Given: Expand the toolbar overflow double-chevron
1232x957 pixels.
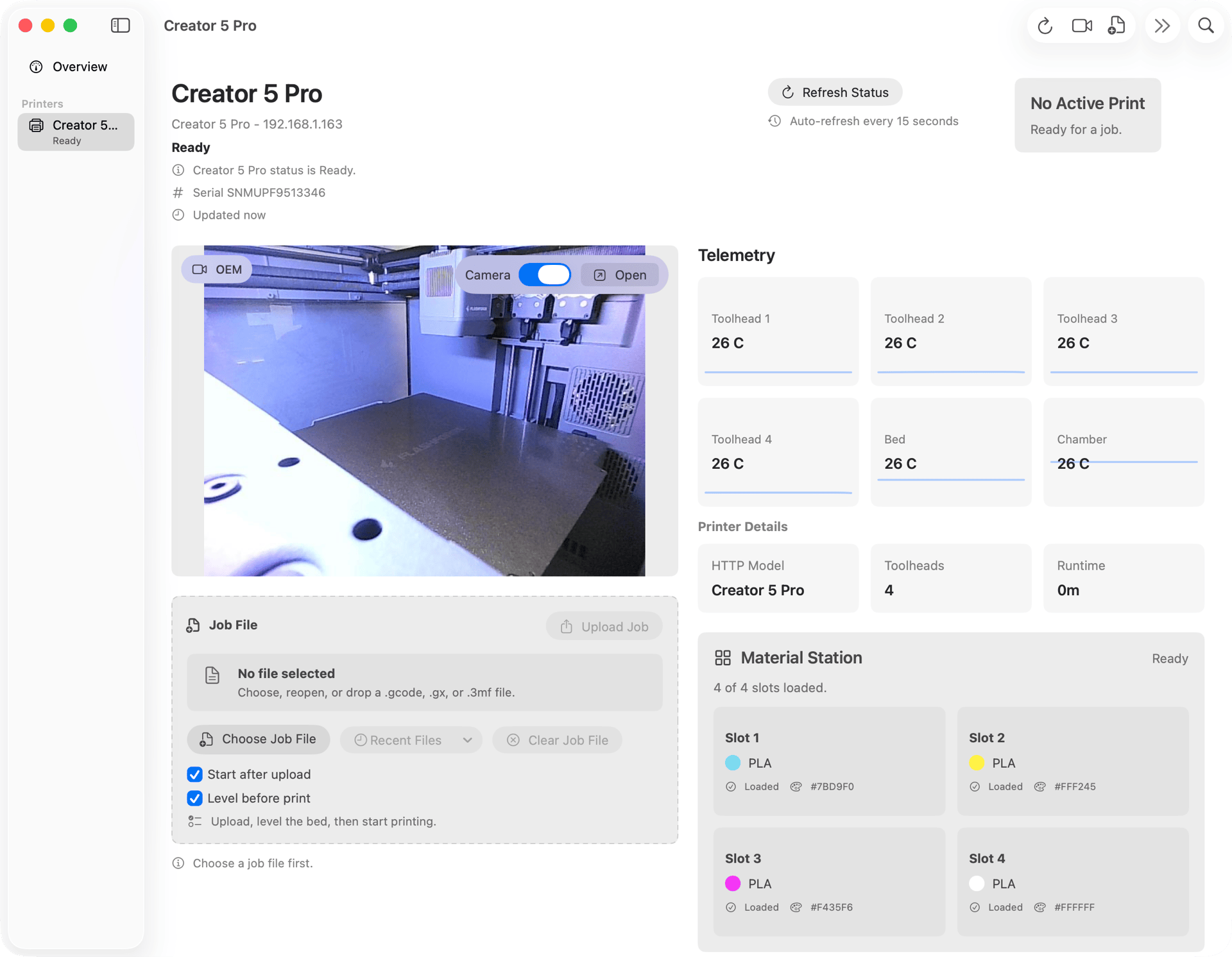Looking at the screenshot, I should point(1162,26).
